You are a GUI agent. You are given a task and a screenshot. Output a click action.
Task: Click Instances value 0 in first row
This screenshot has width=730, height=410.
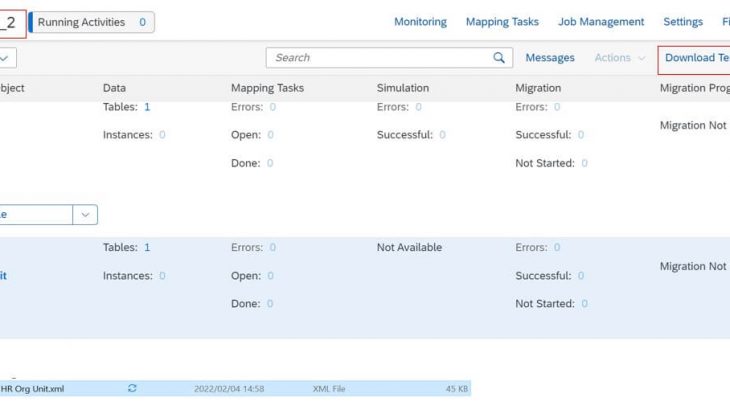point(162,135)
